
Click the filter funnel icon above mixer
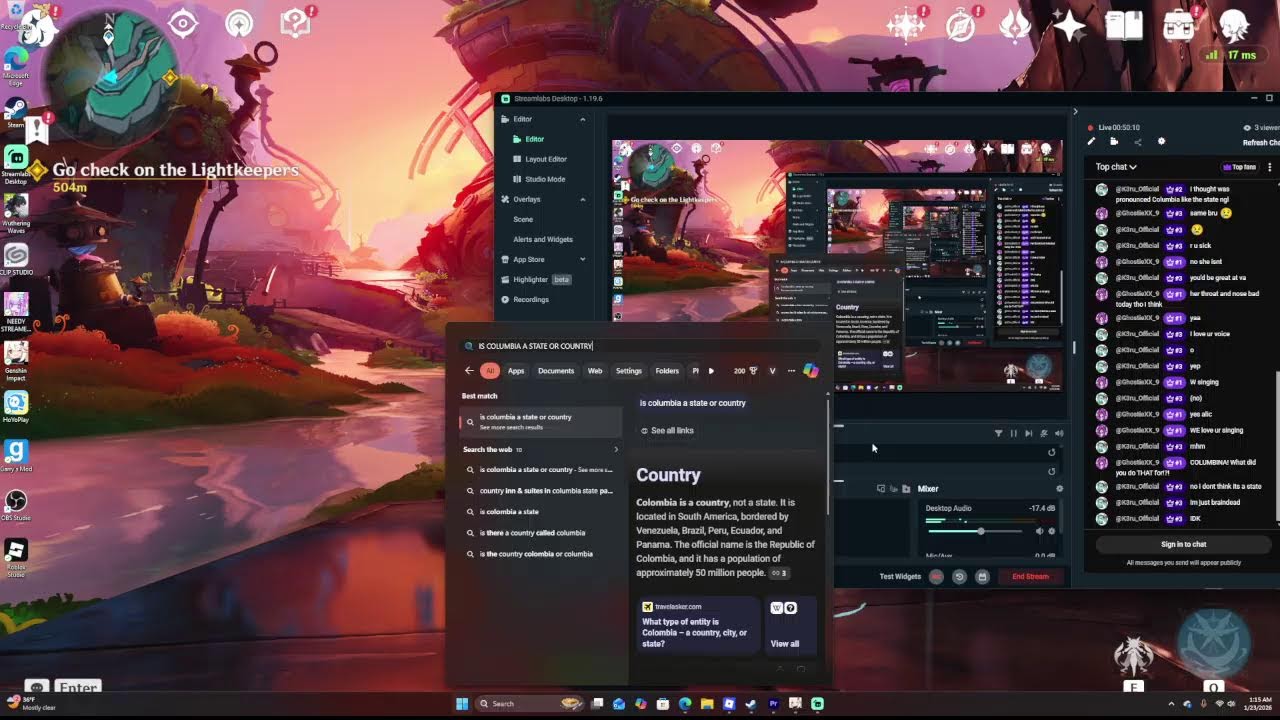pyautogui.click(x=998, y=433)
